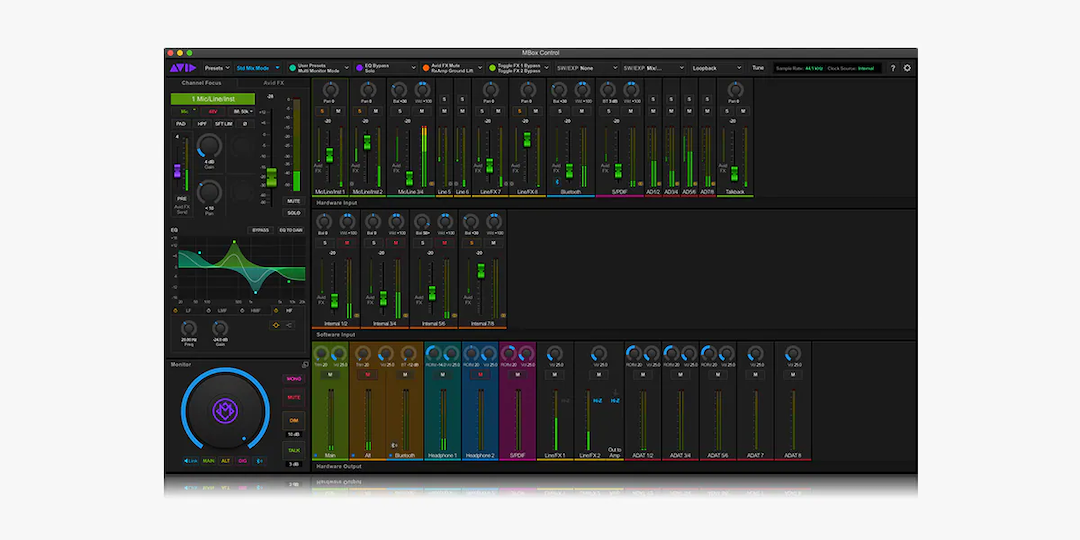Viewport: 1080px width, 540px height.
Task: Click the orange Avid FX Mute circle icon
Action: tap(425, 68)
